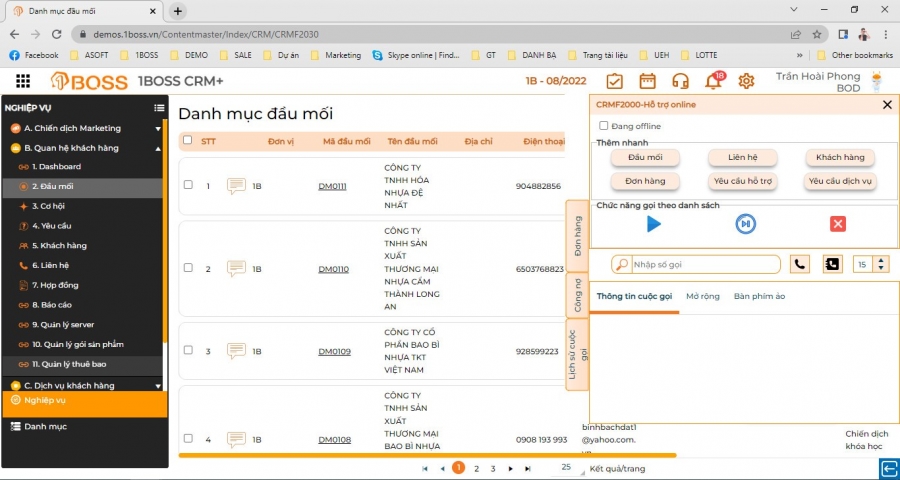Image resolution: width=900 pixels, height=480 pixels.
Task: Increase the stepper value above 15
Action: (881, 261)
